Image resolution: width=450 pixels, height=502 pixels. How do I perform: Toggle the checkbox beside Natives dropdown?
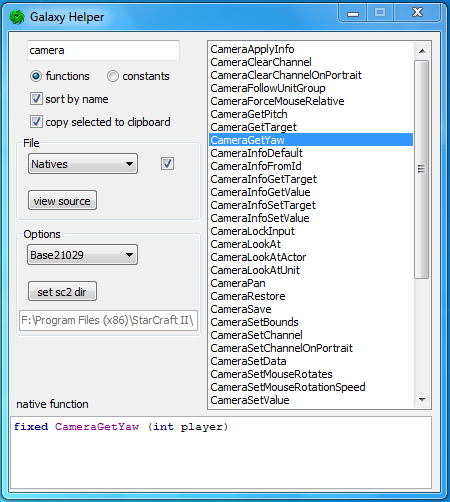(x=167, y=163)
